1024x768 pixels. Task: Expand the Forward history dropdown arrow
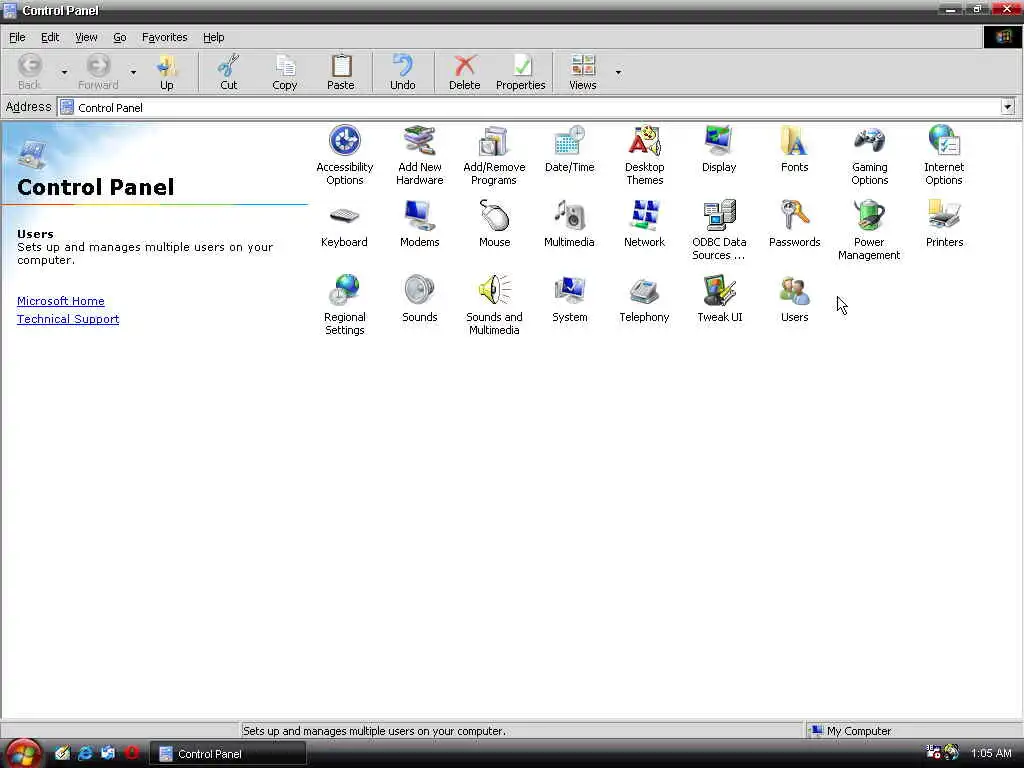133,72
